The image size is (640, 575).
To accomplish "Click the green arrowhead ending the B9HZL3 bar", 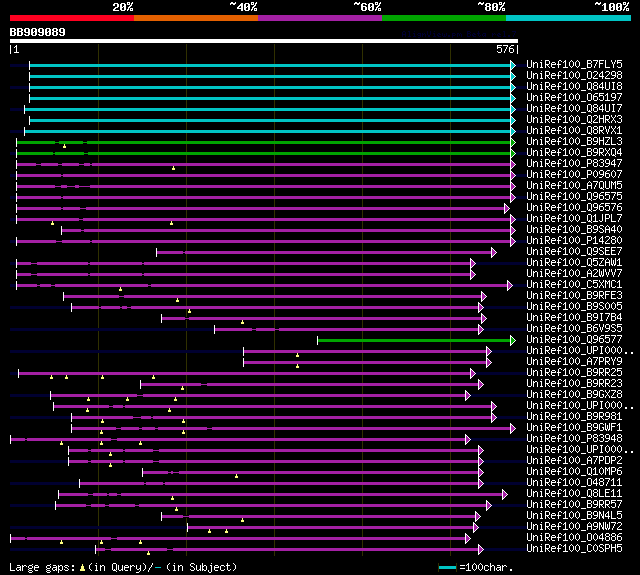I will [x=513, y=142].
